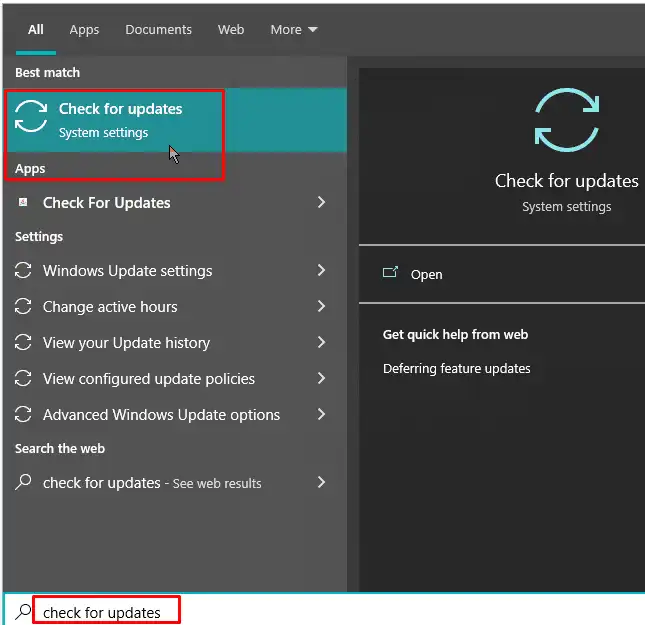Click the sync icon beside Windows Update settings

point(23,271)
